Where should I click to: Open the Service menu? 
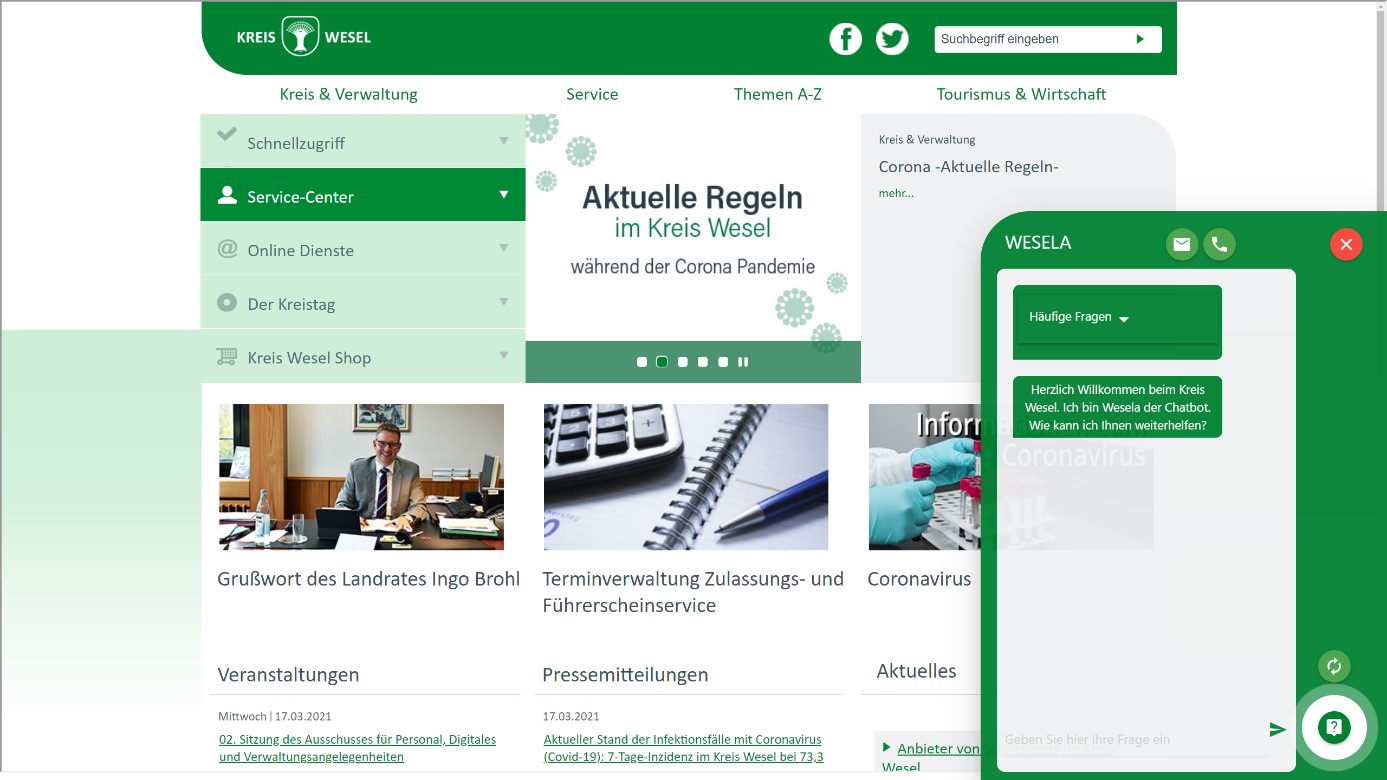coord(592,94)
